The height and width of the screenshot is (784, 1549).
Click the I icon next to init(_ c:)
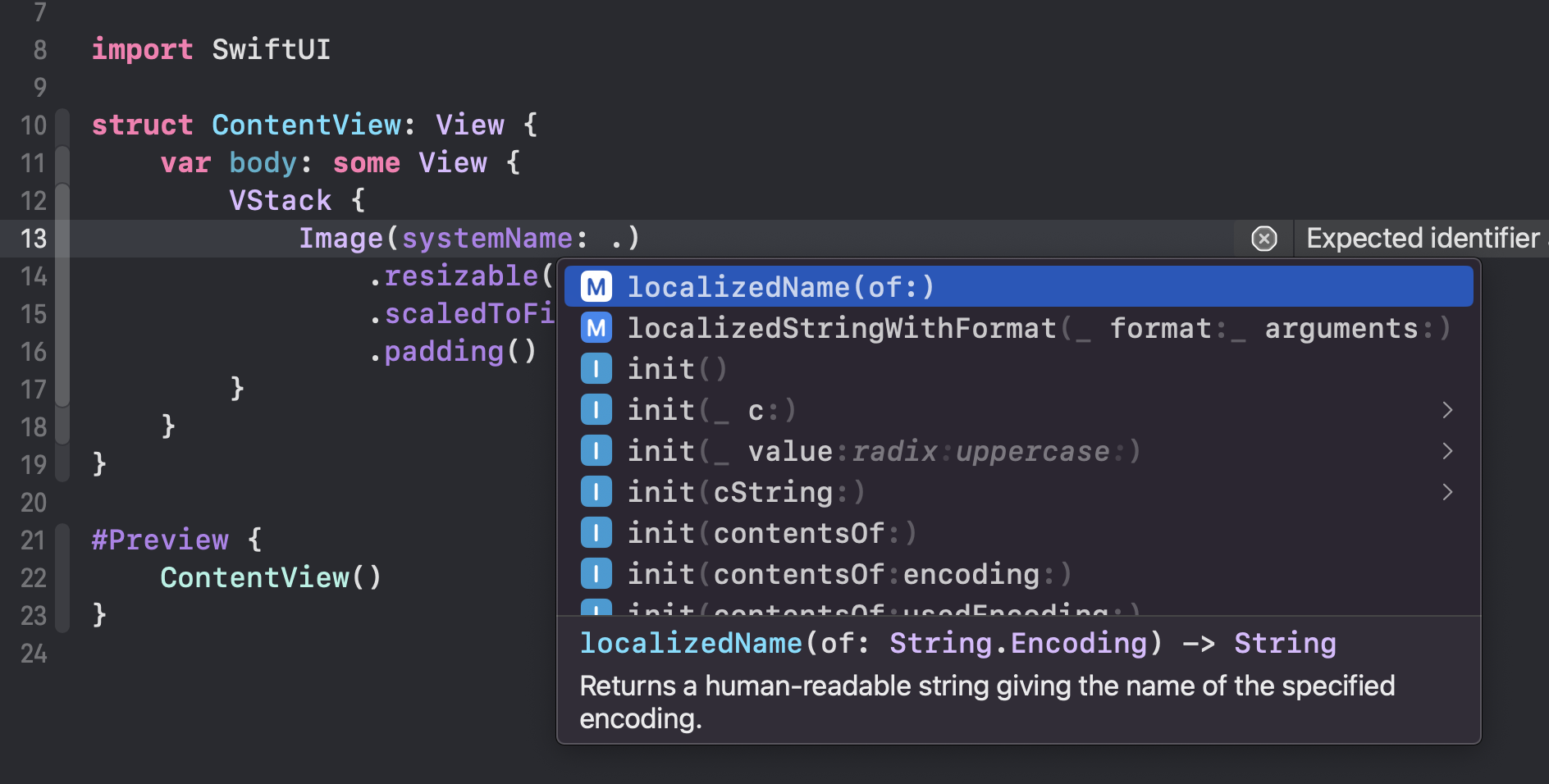coord(596,409)
